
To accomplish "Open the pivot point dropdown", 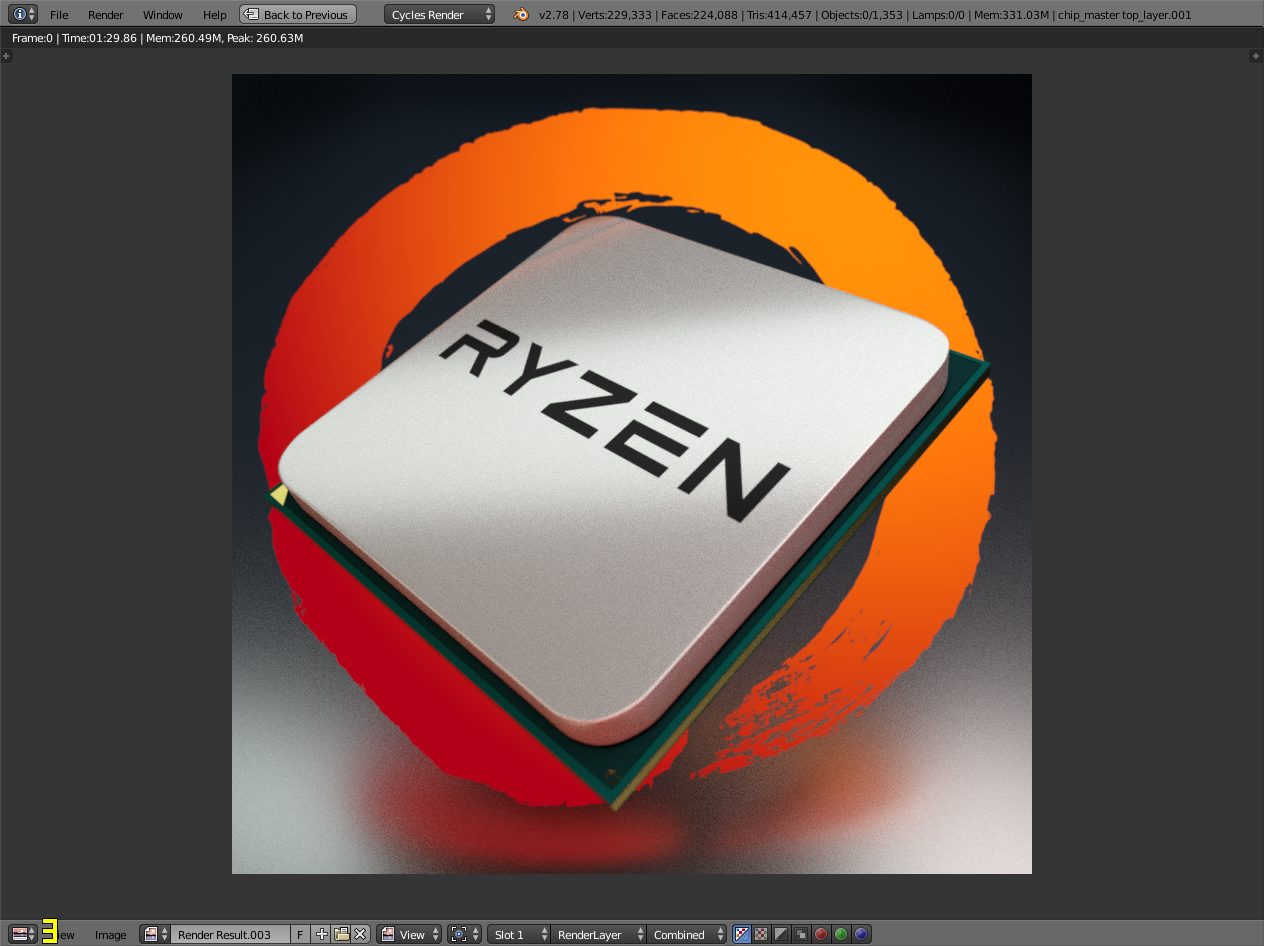I will (465, 934).
